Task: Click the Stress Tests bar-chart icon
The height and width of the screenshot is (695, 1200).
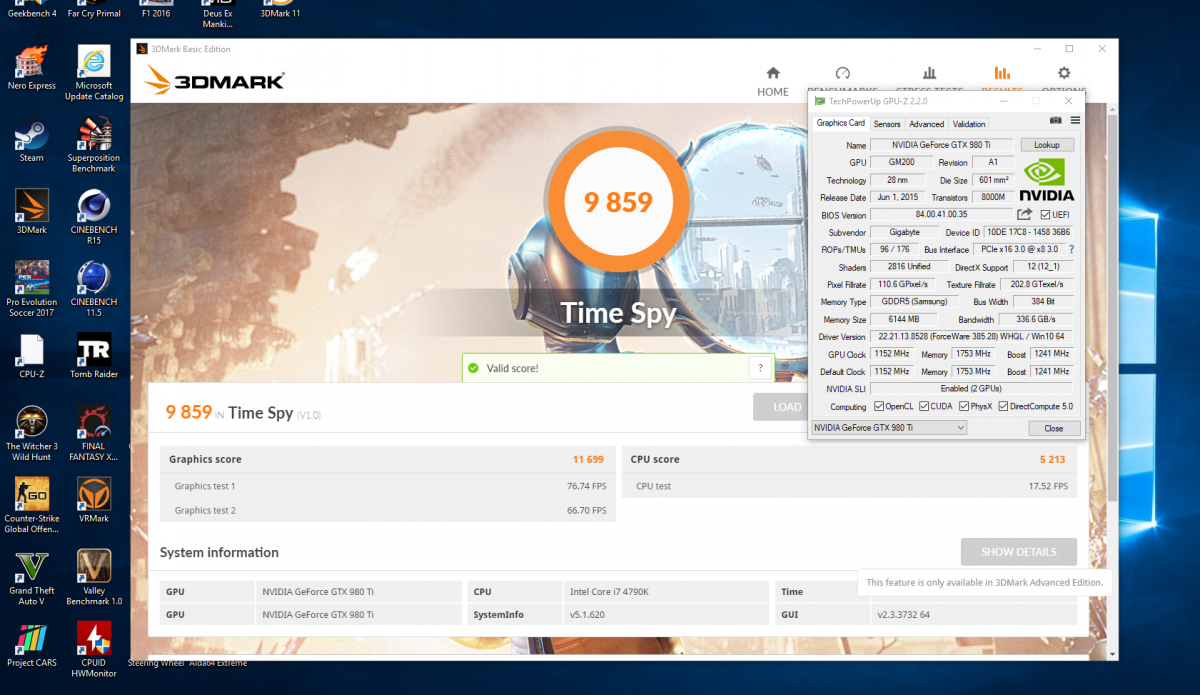Action: click(929, 74)
